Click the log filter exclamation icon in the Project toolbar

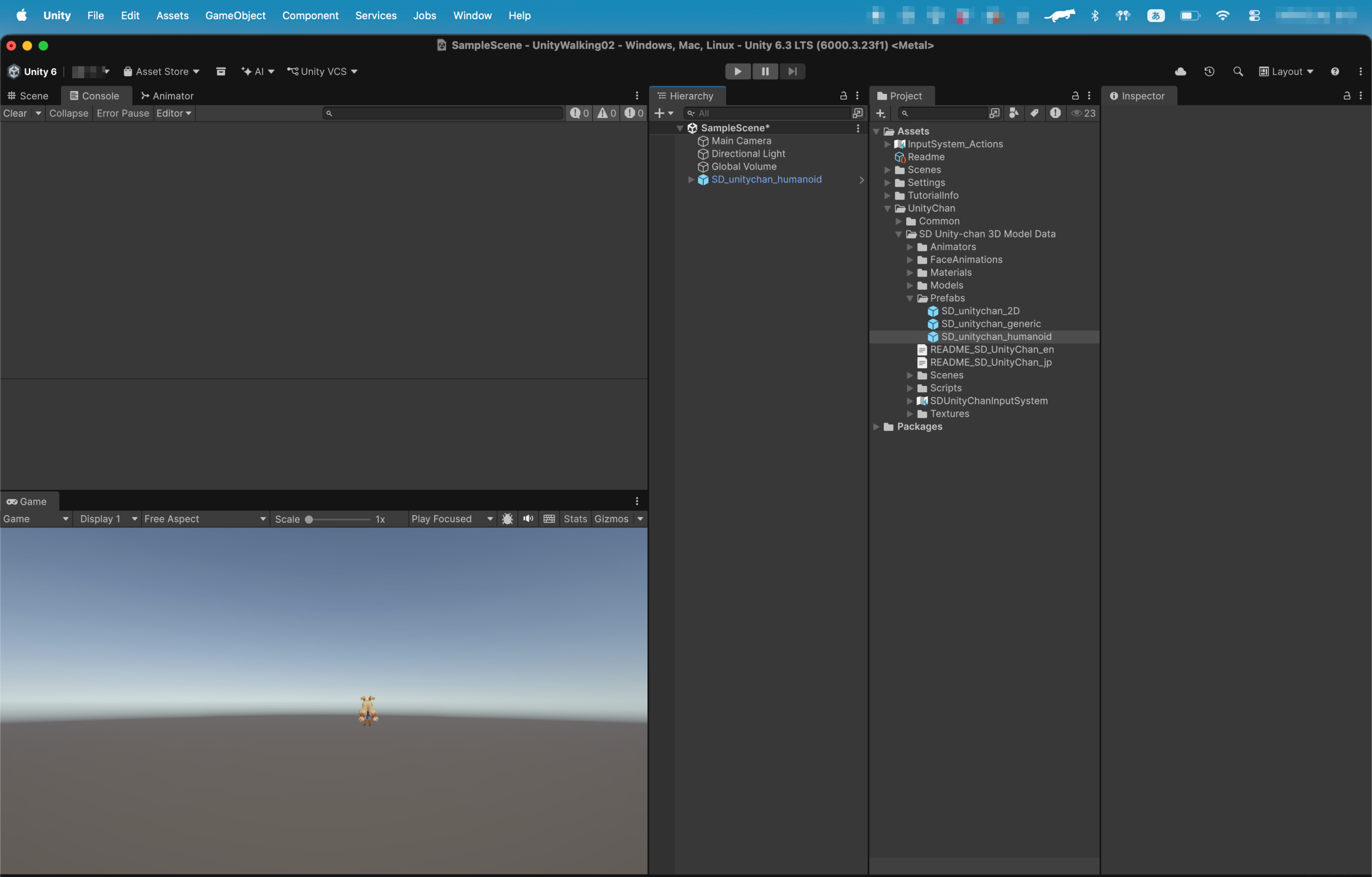[1055, 113]
